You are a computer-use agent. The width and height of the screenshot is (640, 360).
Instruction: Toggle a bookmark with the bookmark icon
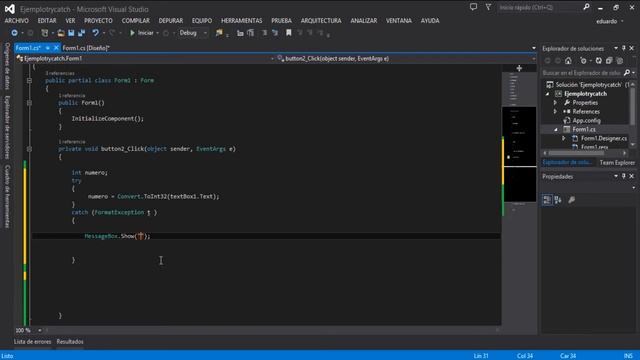click(x=289, y=33)
